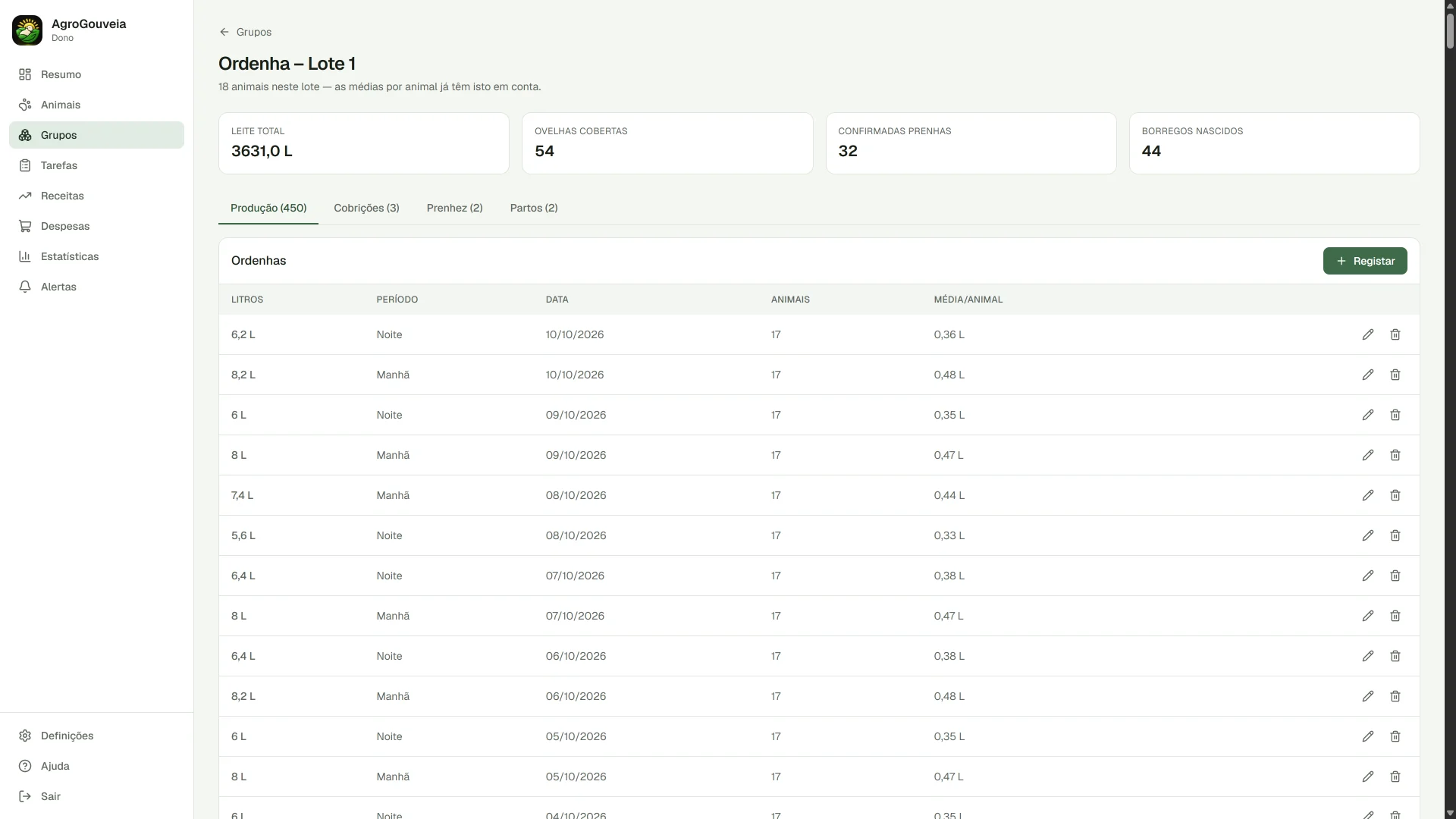Delete the 8 L Manhã 05/10/2026 record
Viewport: 1456px width, 819px height.
(x=1395, y=777)
